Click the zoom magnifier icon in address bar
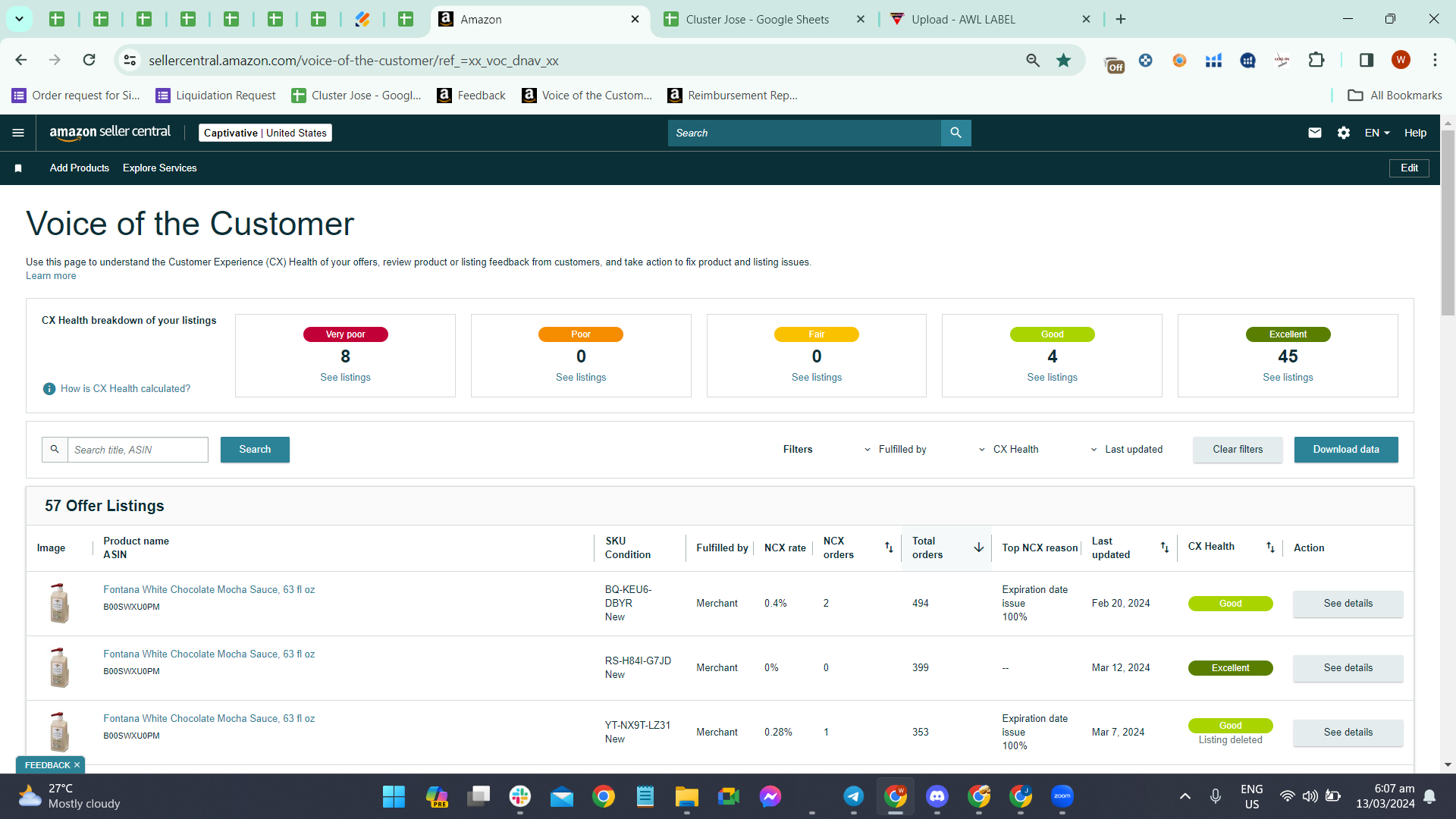 coord(1033,61)
